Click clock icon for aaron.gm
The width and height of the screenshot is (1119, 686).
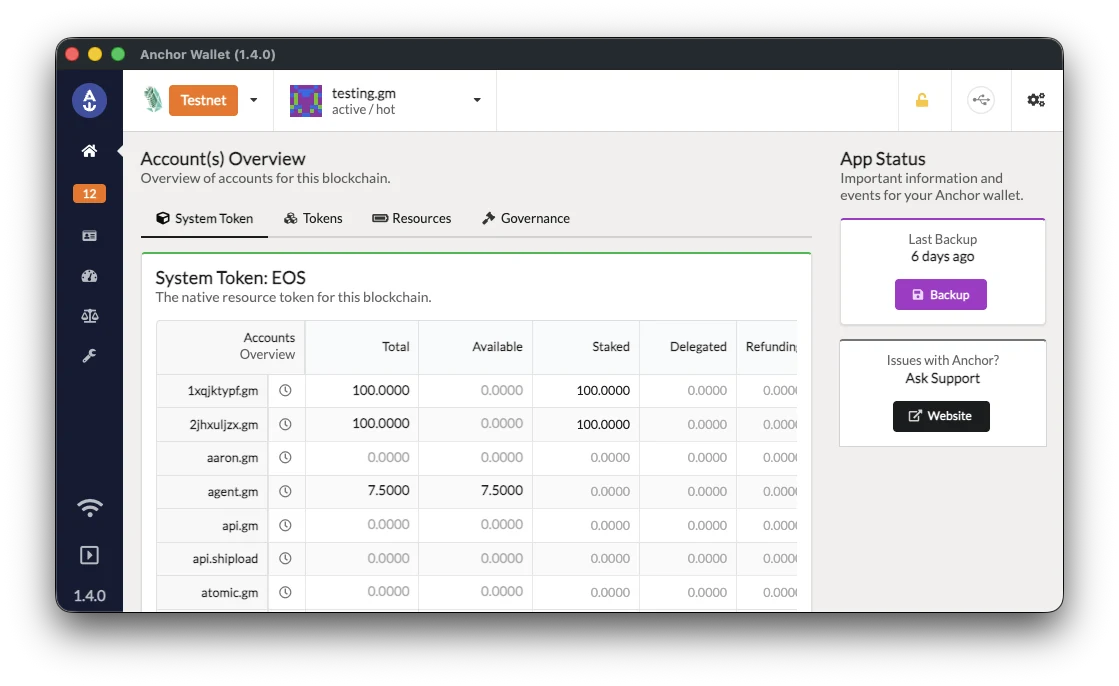pyautogui.click(x=285, y=458)
